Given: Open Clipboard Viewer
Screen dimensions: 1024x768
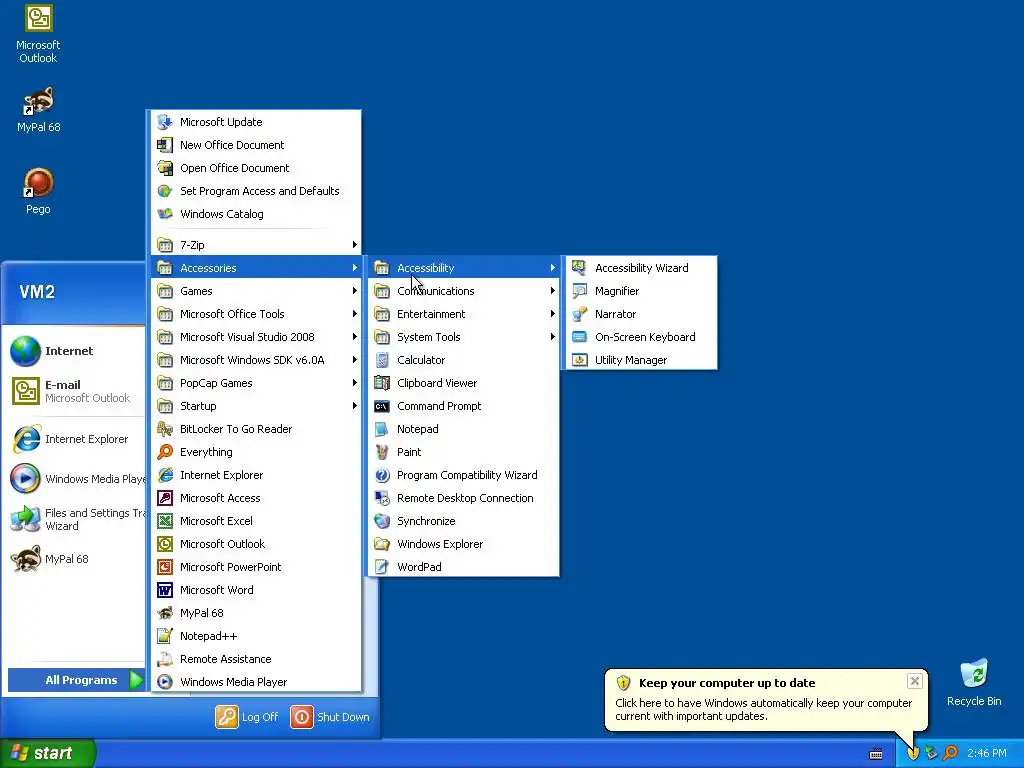Looking at the screenshot, I should coord(463,383).
